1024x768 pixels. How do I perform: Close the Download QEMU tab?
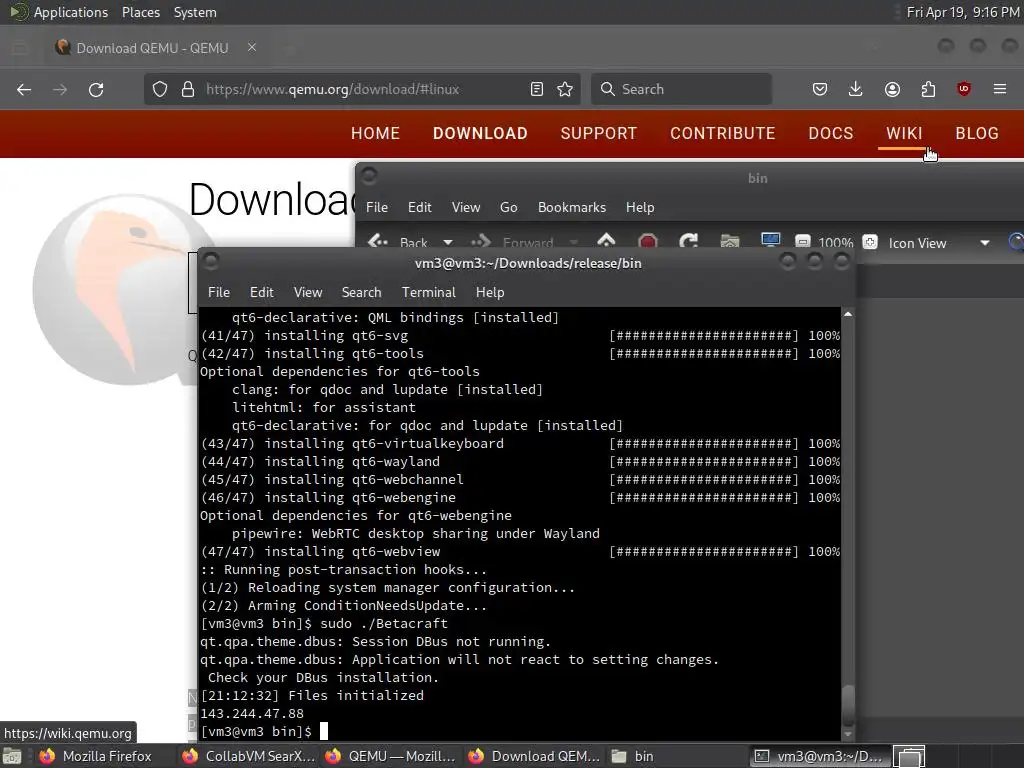click(252, 48)
